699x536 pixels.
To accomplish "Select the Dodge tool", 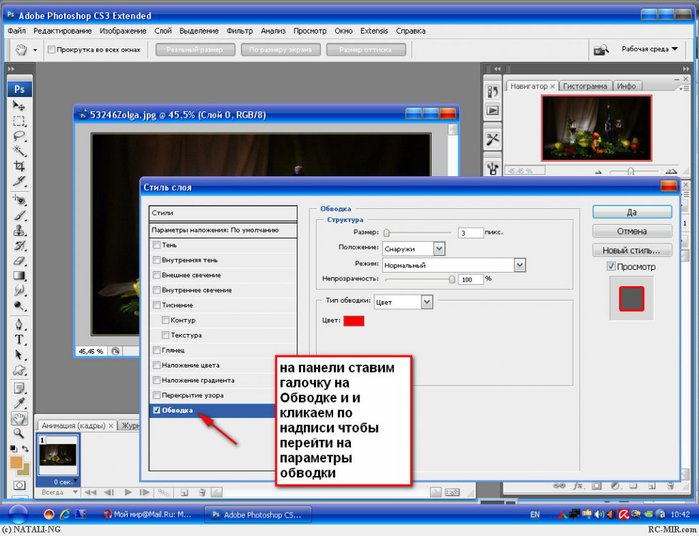I will coord(19,306).
